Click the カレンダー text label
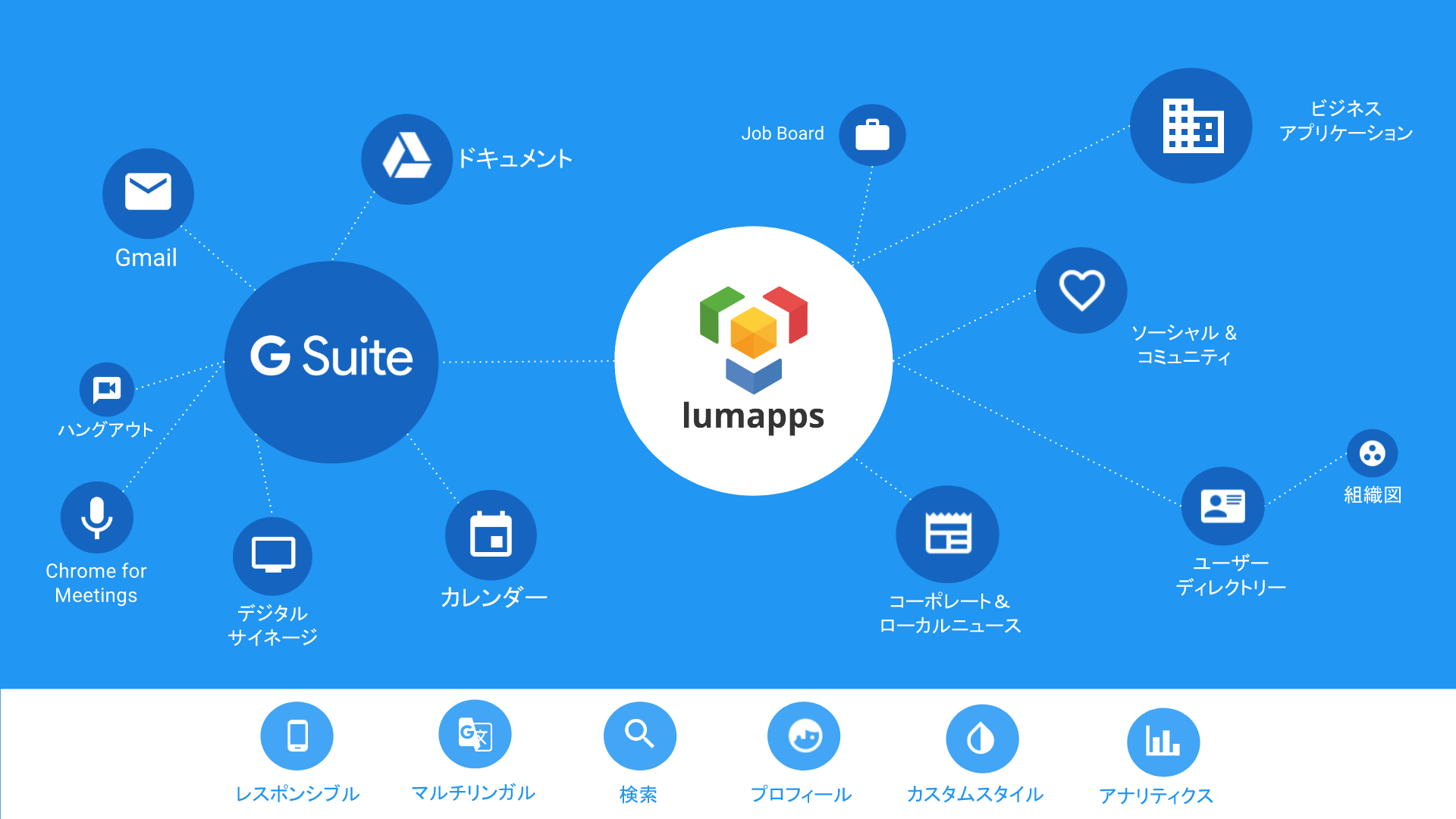The image size is (1456, 819). pyautogui.click(x=494, y=598)
